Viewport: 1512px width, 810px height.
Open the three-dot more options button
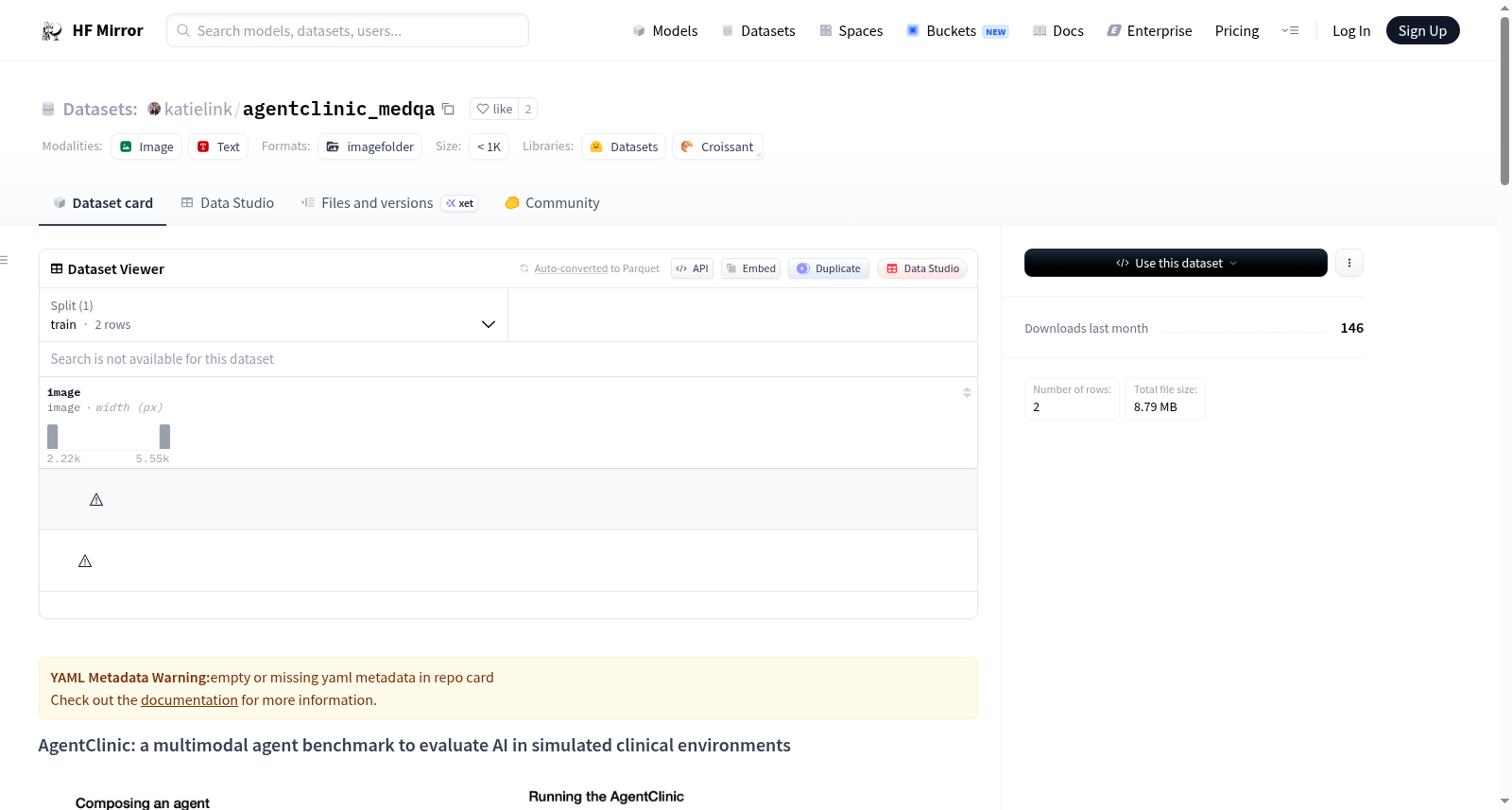(x=1349, y=263)
